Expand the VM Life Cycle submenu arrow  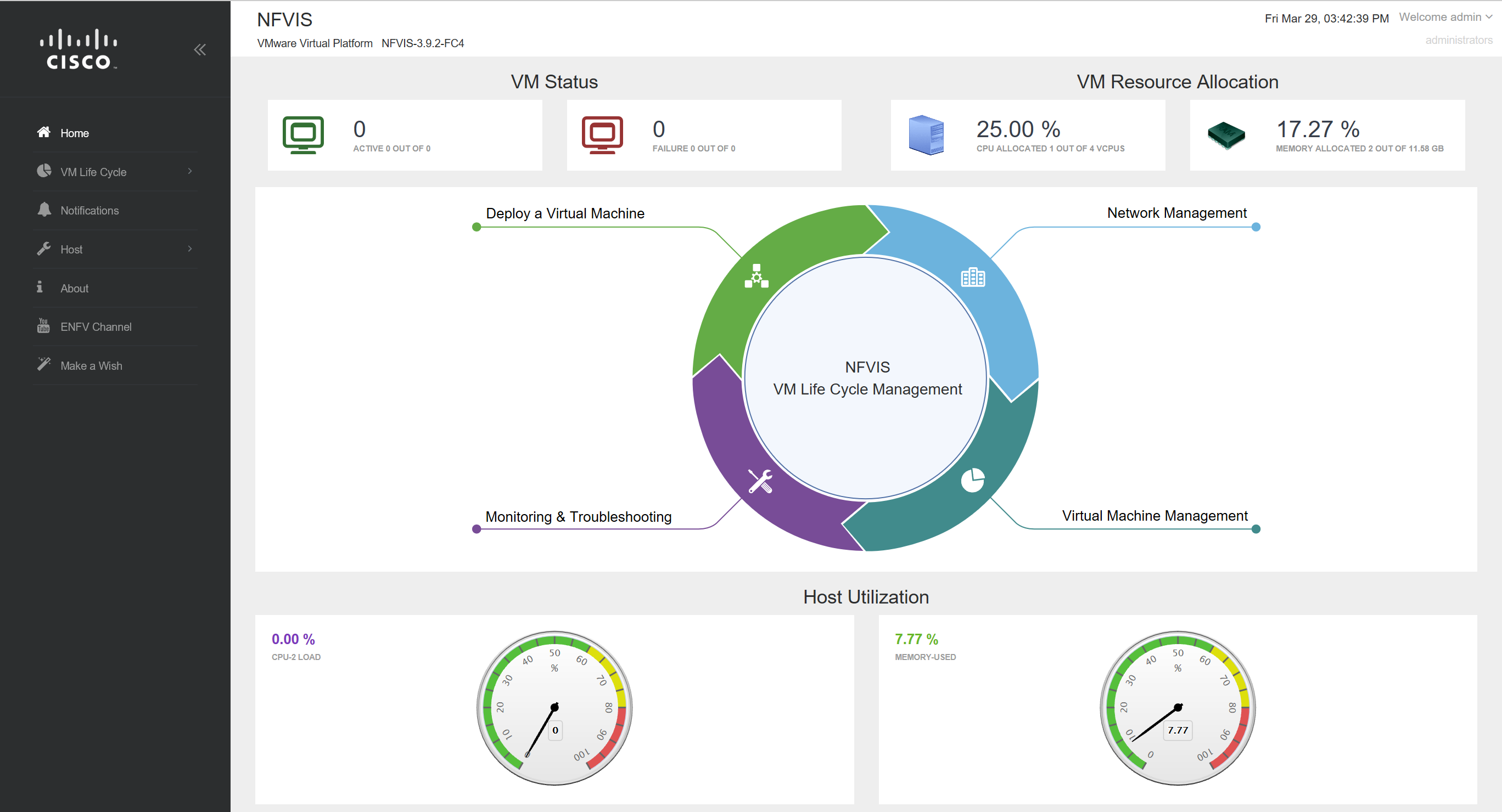tap(190, 171)
